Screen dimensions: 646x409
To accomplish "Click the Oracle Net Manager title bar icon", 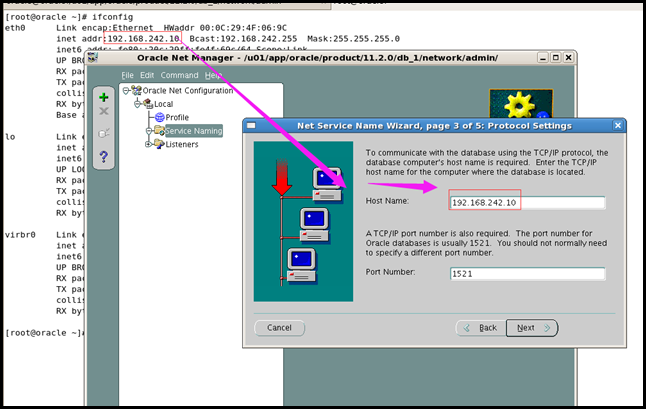I will click(x=93, y=58).
